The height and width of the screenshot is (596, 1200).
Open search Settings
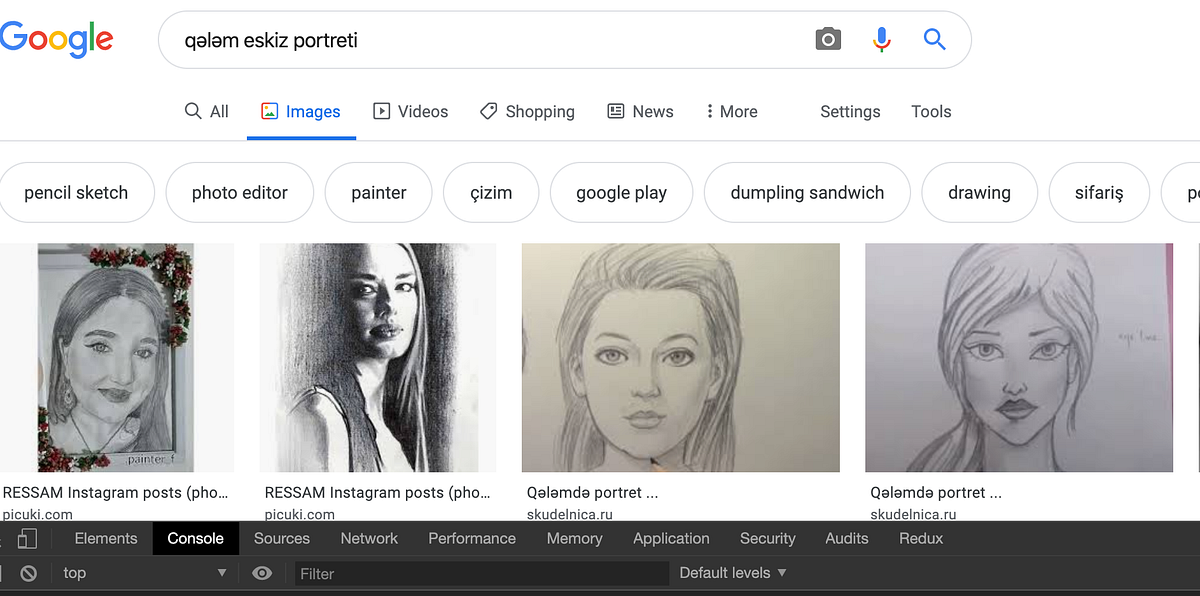coord(850,112)
